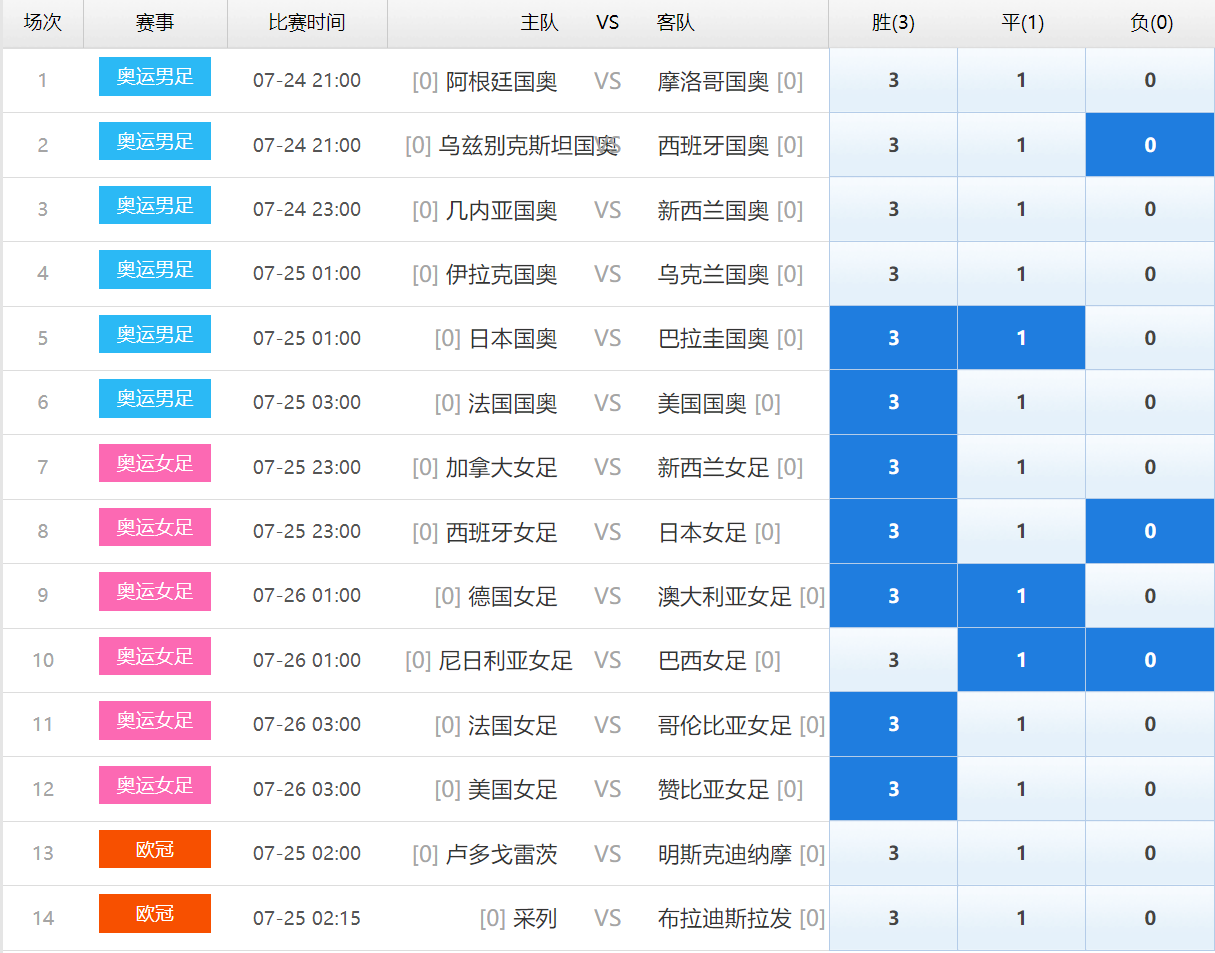Viewport: 1215px width, 953px height.
Task: Click 奥运男足 tag in match 4 row
Action: coord(155,270)
